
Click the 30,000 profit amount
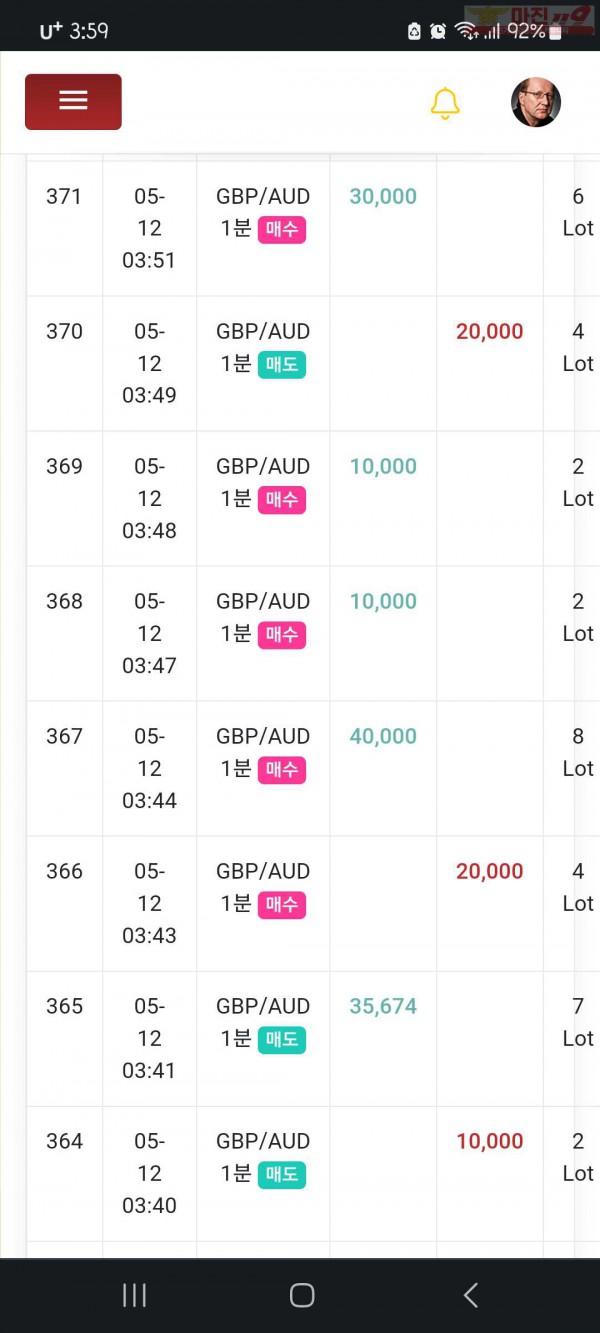tap(383, 196)
